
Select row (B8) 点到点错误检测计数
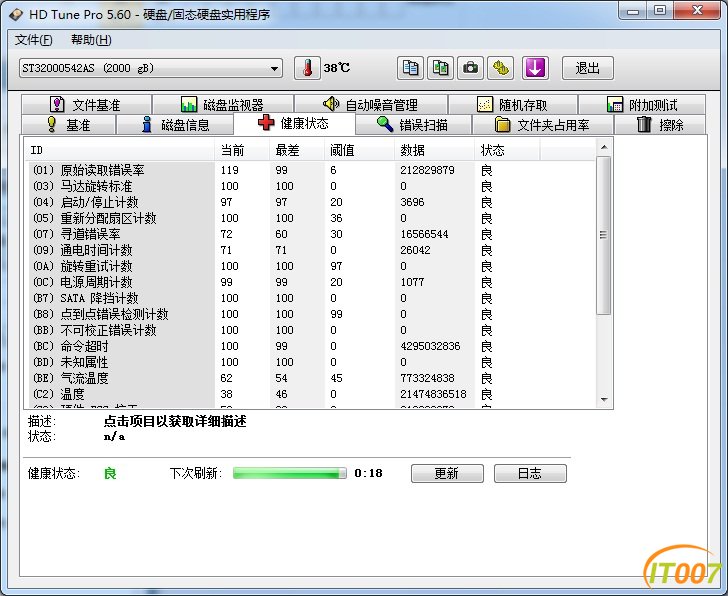click(311, 314)
